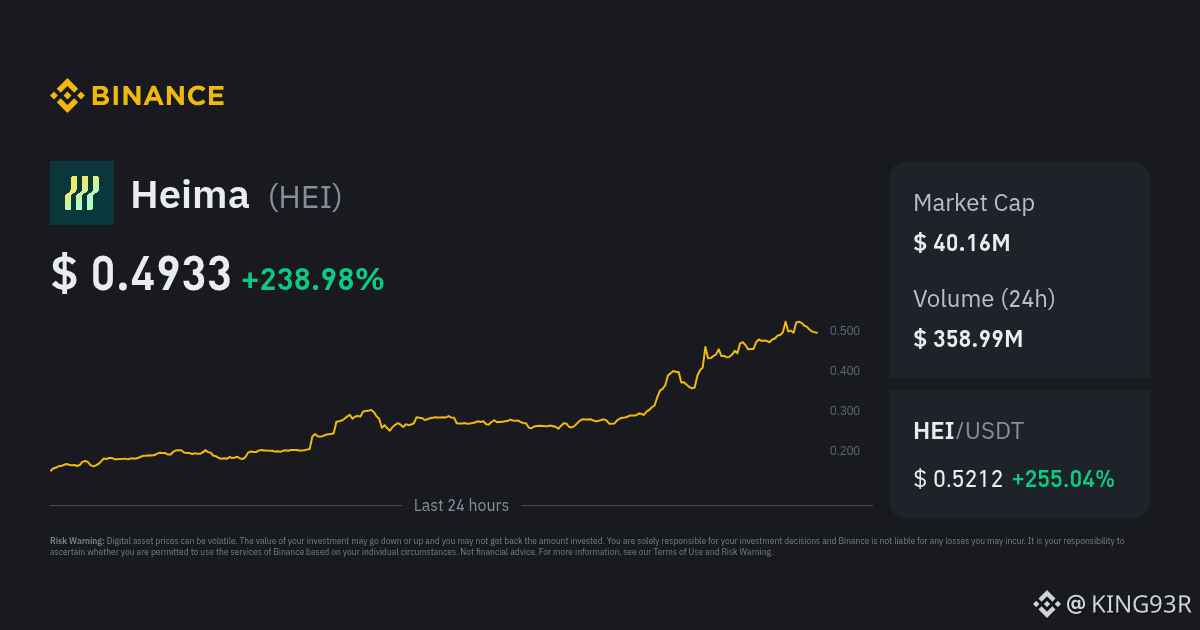Click the $ 40.16M market cap value
Image resolution: width=1200 pixels, height=630 pixels.
coord(962,243)
